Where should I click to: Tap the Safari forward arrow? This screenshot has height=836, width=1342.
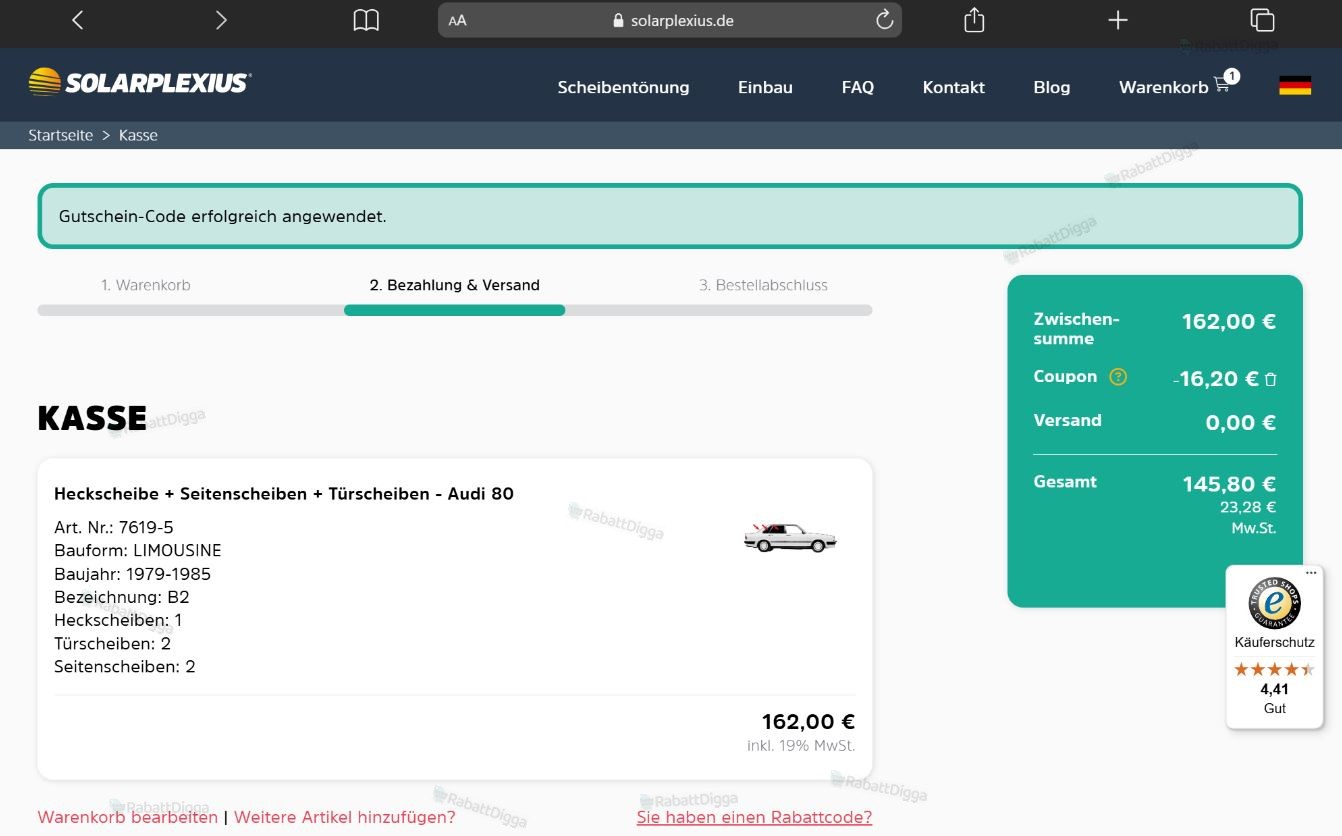pyautogui.click(x=221, y=20)
